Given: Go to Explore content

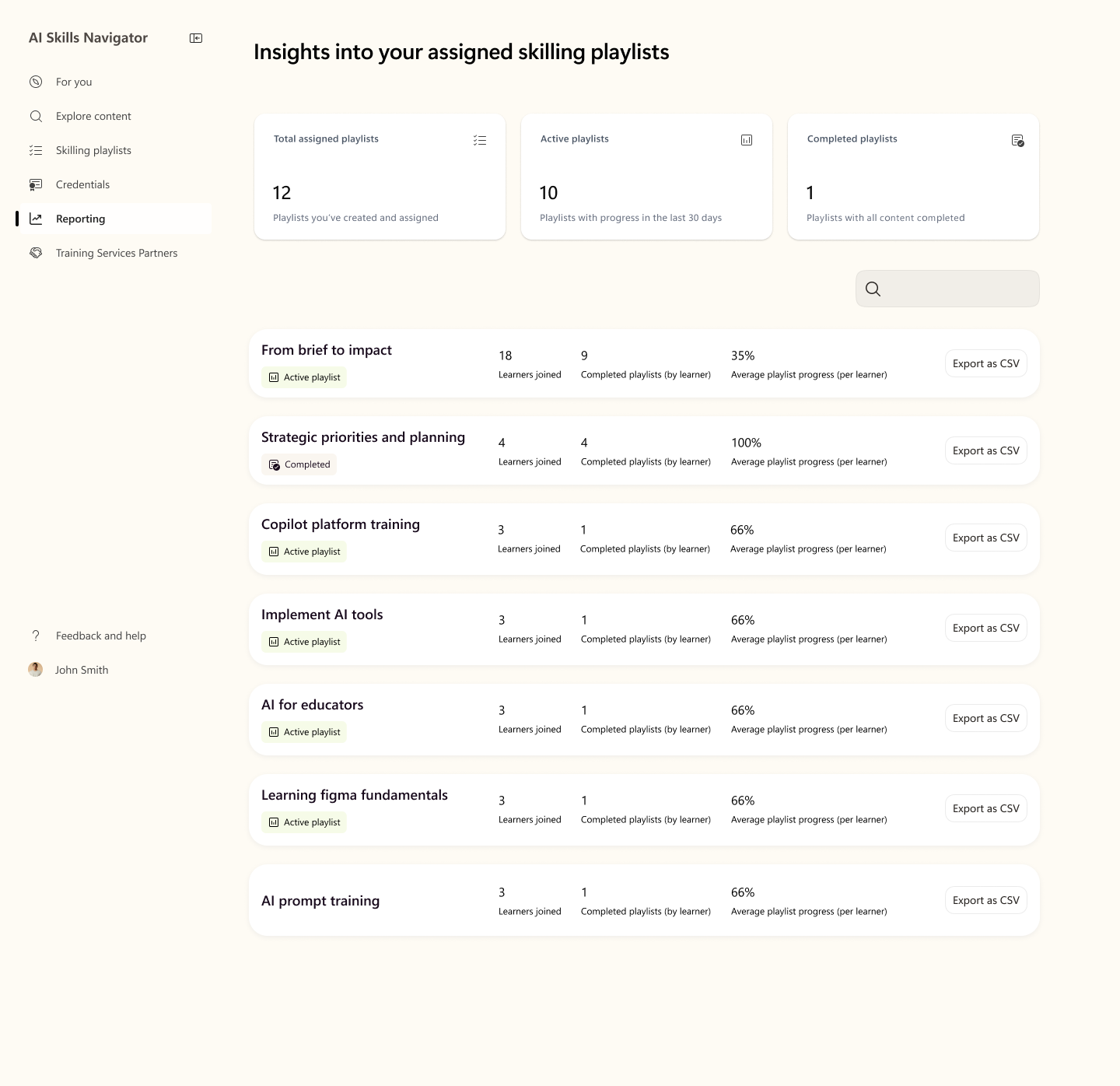Looking at the screenshot, I should coord(114,116).
